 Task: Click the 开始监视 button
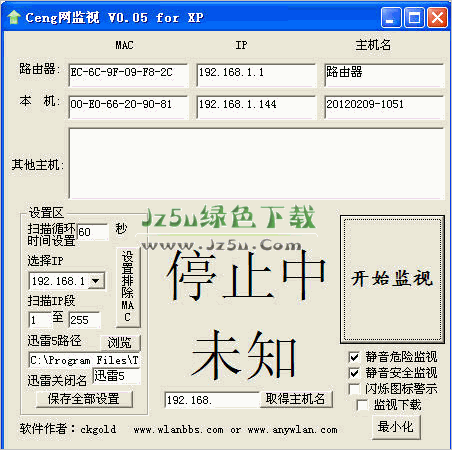point(392,279)
